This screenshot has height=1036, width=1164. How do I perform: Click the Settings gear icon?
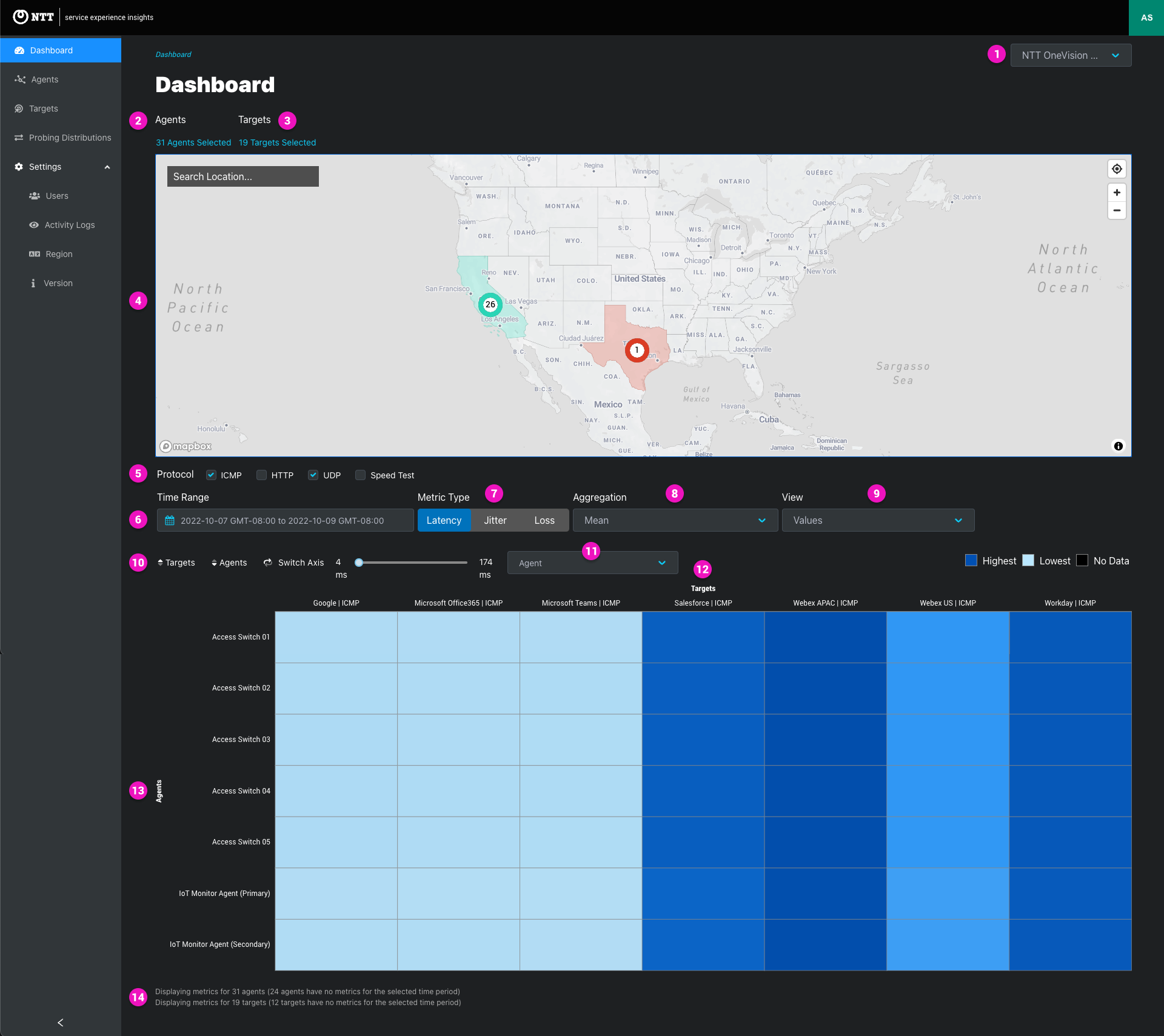tap(19, 167)
